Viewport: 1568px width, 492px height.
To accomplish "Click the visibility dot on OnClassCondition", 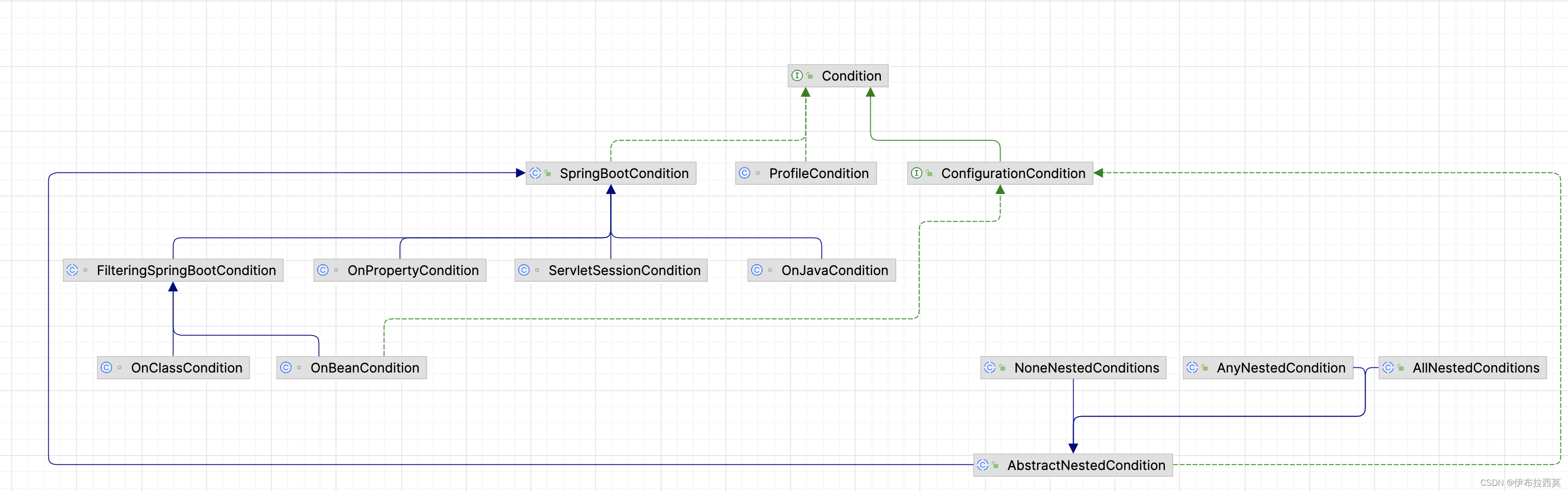I will (120, 368).
